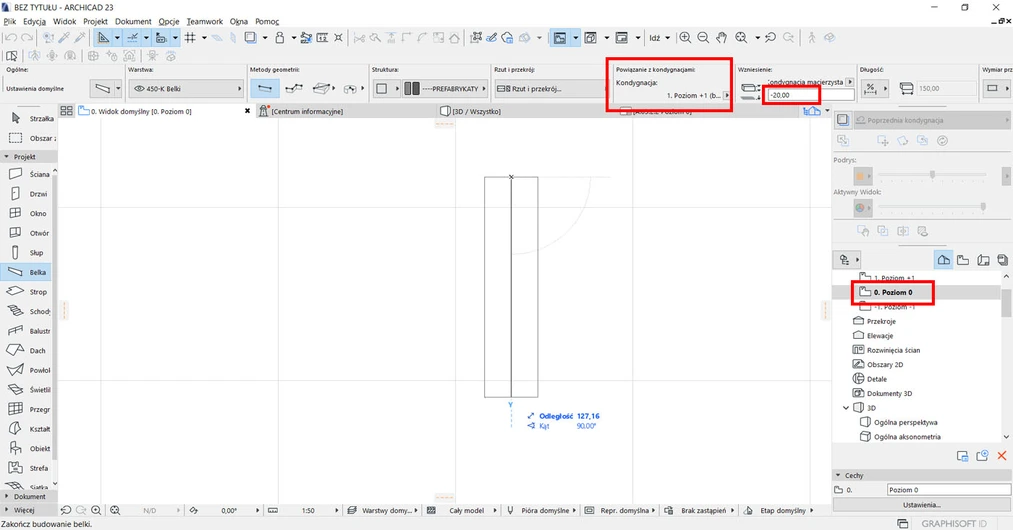Select the Dach (roof) tool
The height and width of the screenshot is (530, 1013).
29,350
